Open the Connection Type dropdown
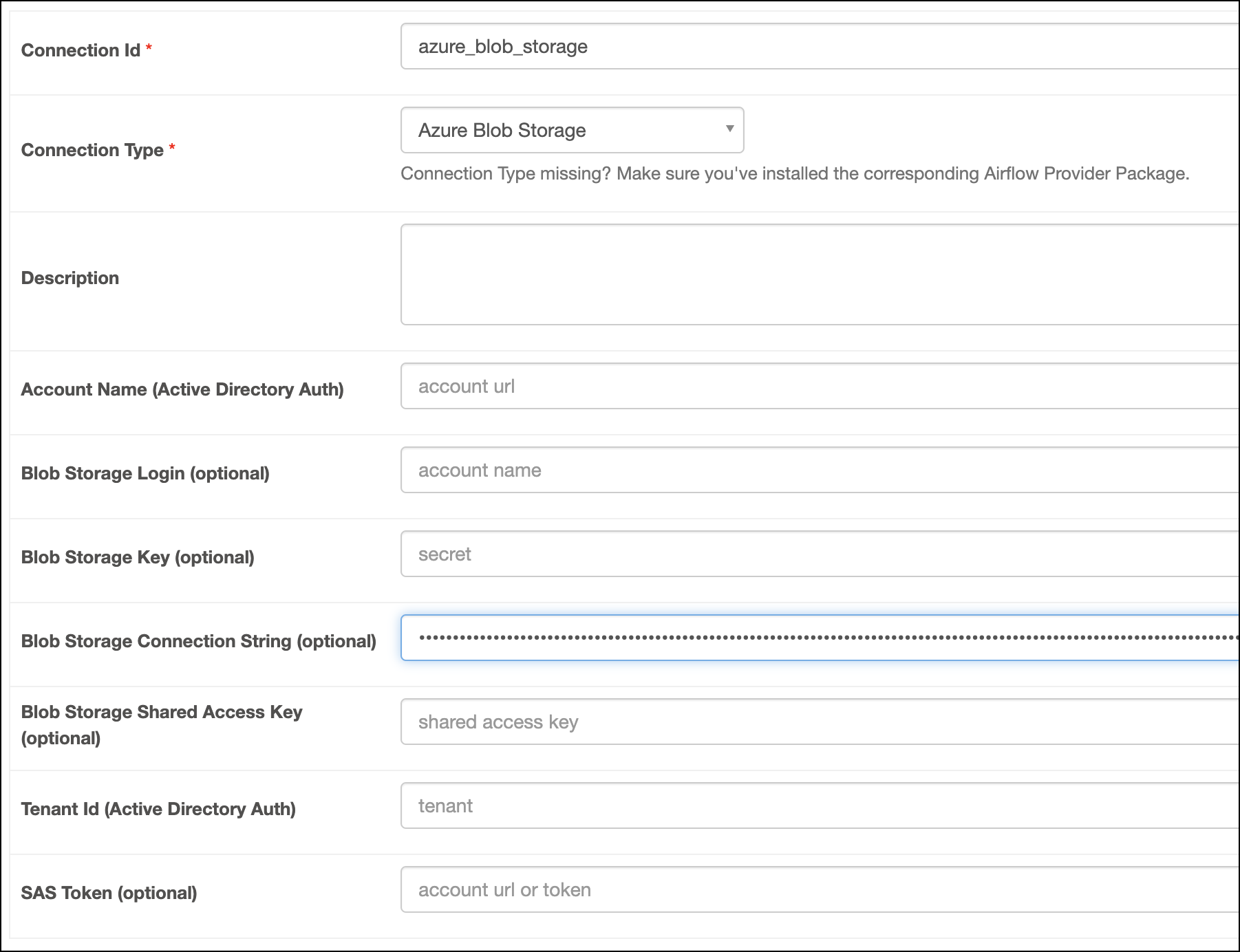This screenshot has width=1240, height=952. [x=571, y=130]
